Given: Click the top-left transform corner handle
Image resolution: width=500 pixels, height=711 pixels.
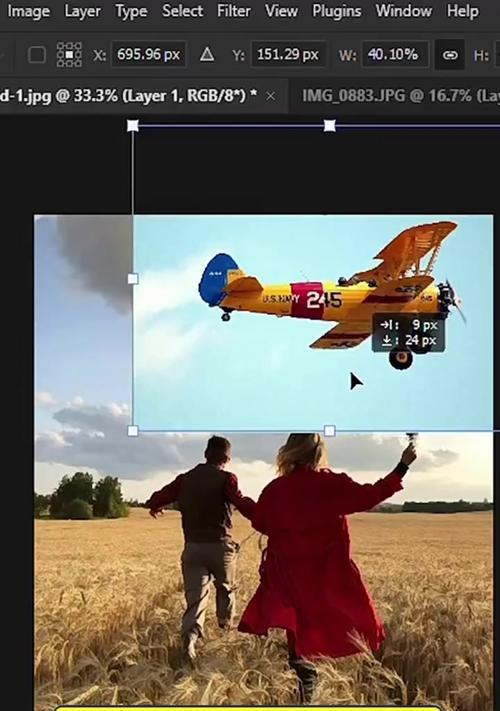Looking at the screenshot, I should [133, 125].
